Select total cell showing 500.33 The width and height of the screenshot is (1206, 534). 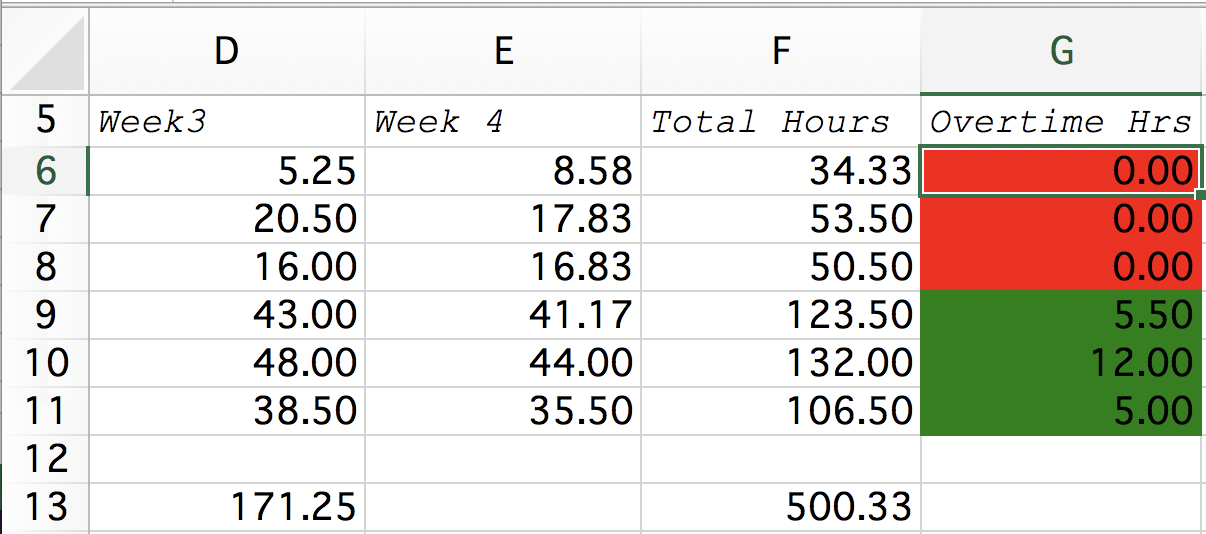click(781, 507)
